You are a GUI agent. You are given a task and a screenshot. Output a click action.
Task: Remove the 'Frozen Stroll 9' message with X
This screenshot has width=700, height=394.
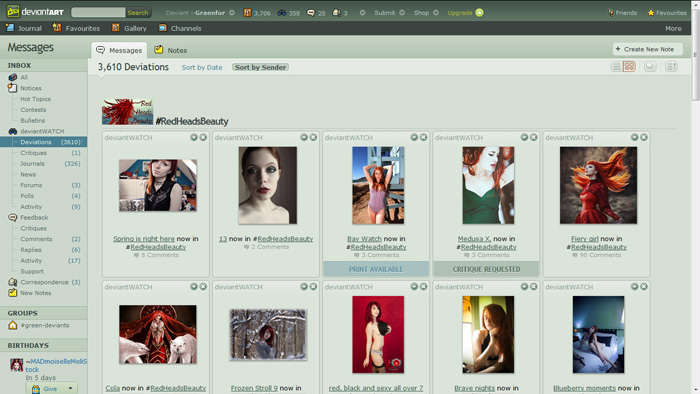pyautogui.click(x=313, y=286)
